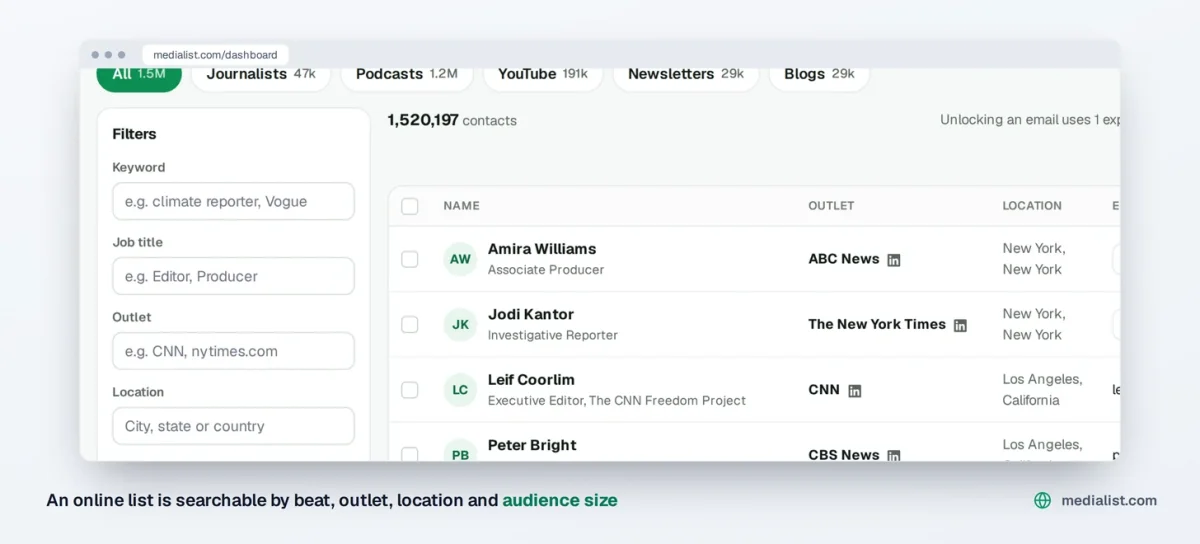Open LinkedIn icon next to The New York Times
This screenshot has height=544, width=1200.
pyautogui.click(x=960, y=325)
